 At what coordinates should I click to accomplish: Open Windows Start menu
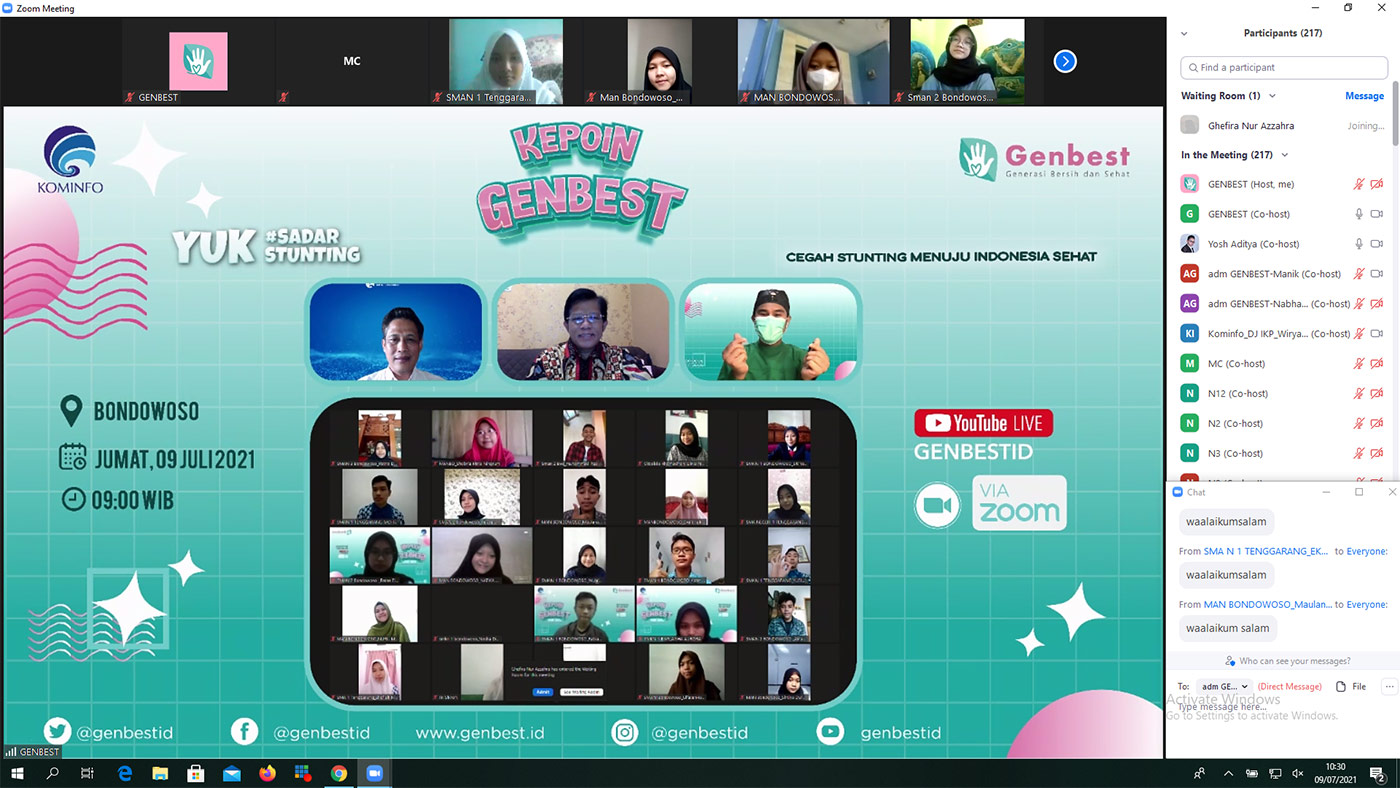click(17, 773)
